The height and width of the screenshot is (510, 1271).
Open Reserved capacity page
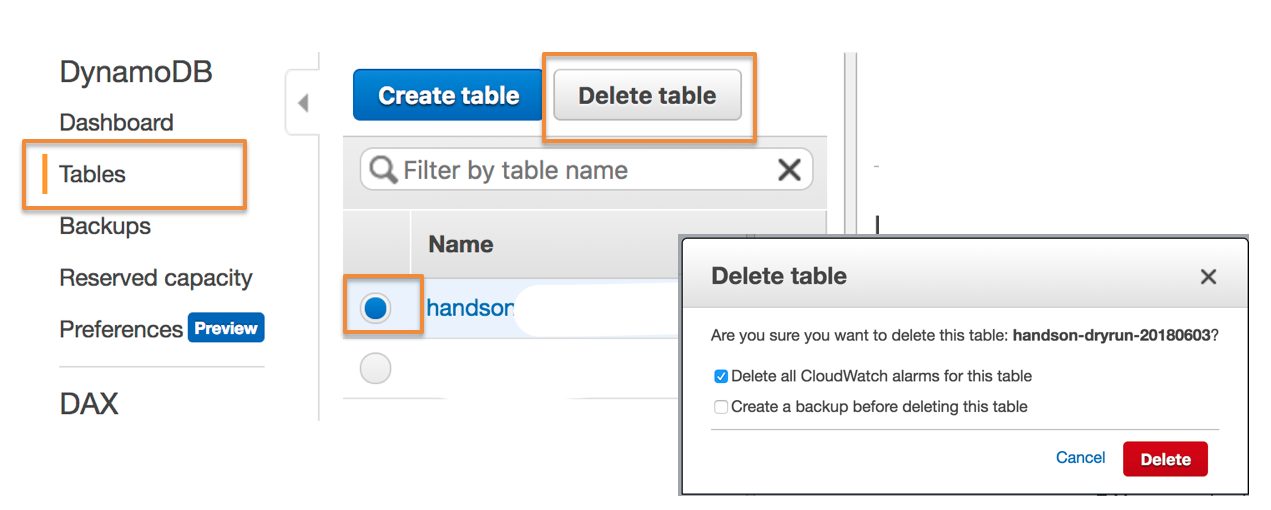click(155, 278)
